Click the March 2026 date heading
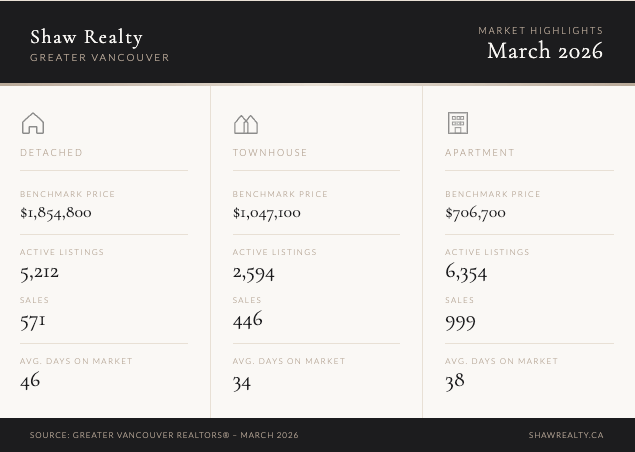 [545, 51]
